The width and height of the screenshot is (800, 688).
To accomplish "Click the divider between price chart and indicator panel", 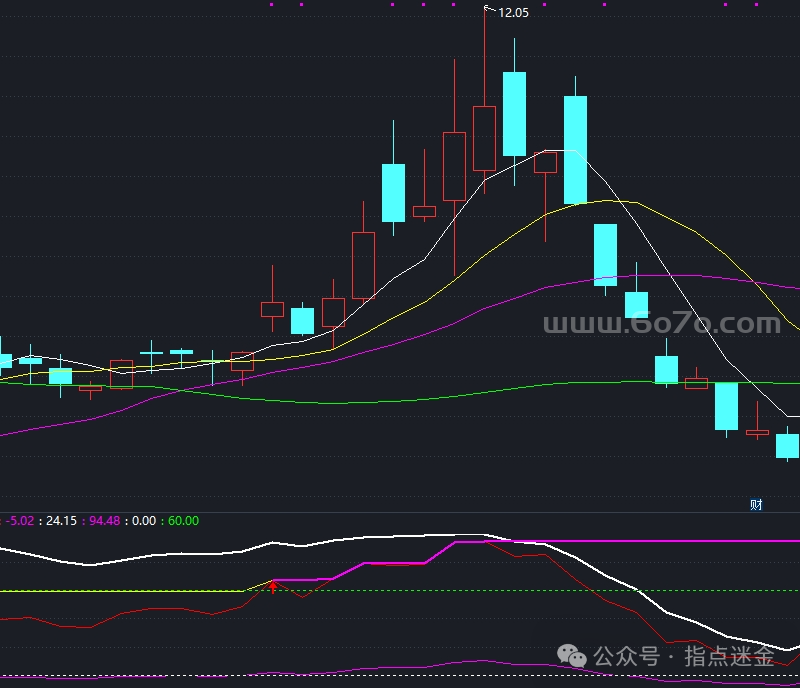I will tap(400, 512).
